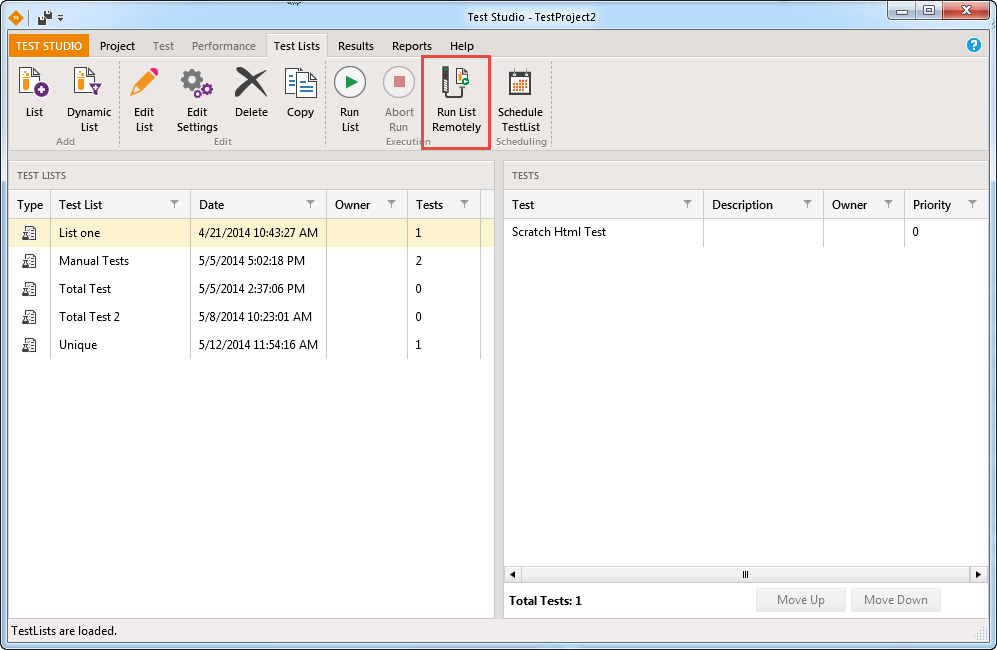Open the Results tab
This screenshot has width=997, height=650.
click(355, 46)
